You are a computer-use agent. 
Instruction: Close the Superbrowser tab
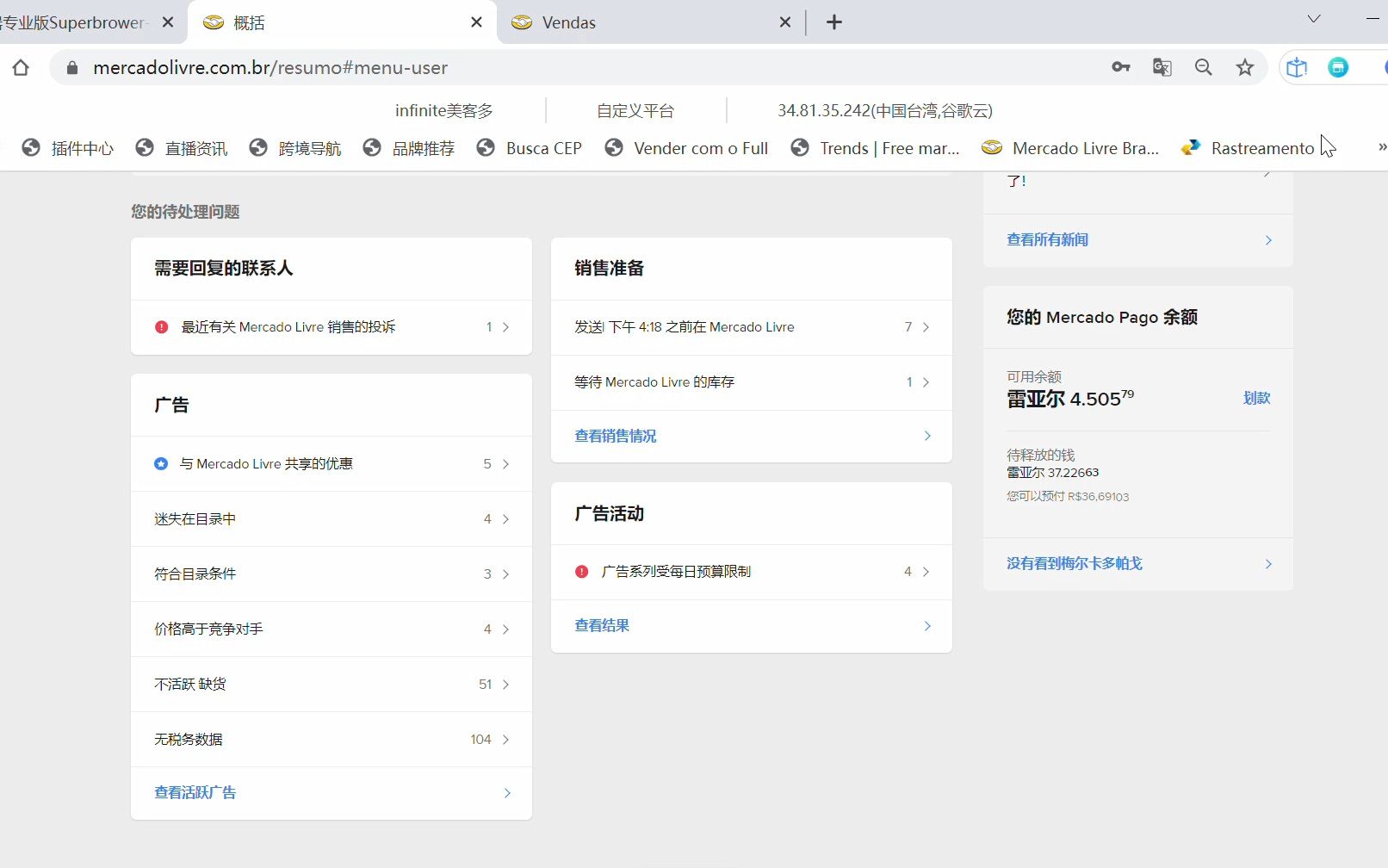pyautogui.click(x=168, y=22)
